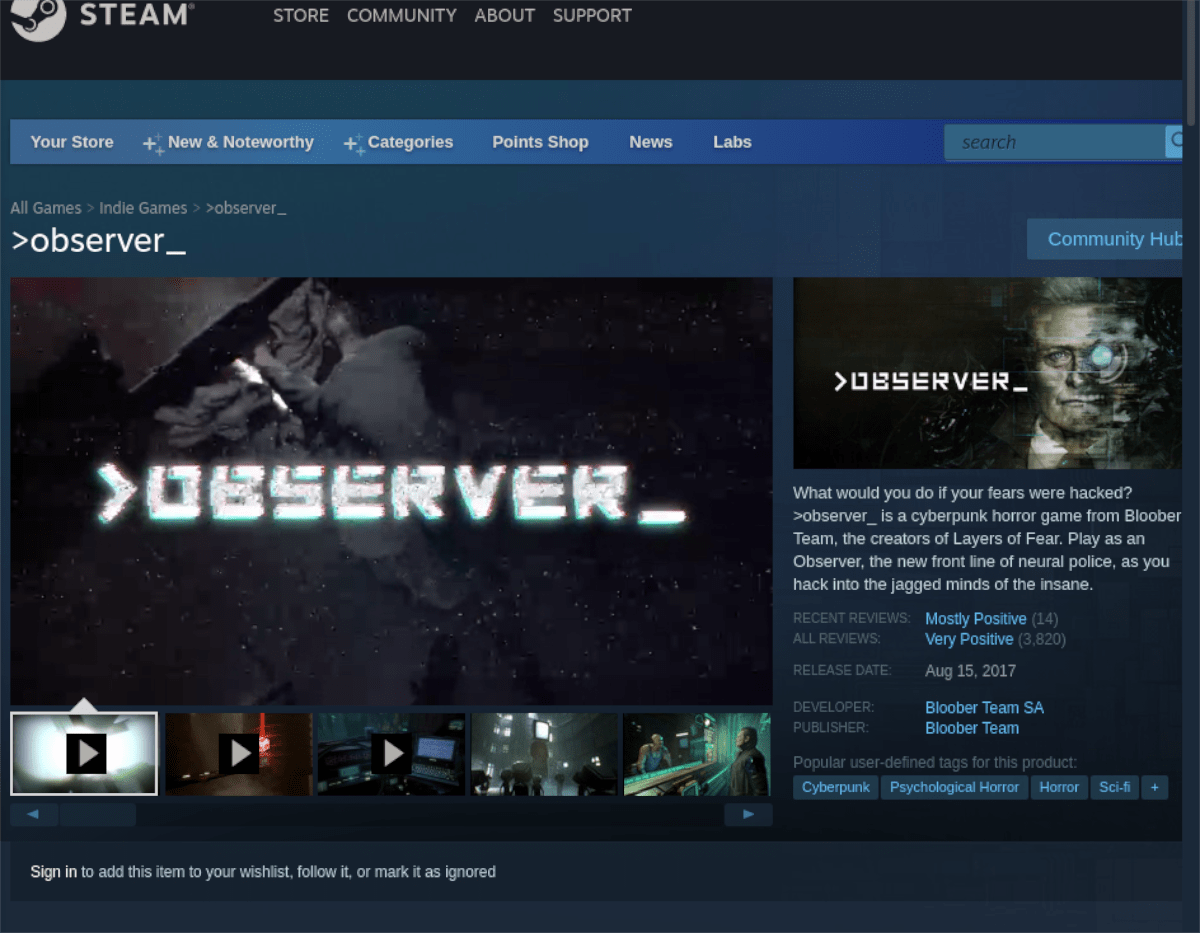Click the Cyberpunk tag
The width and height of the screenshot is (1200, 933).
tap(835, 787)
